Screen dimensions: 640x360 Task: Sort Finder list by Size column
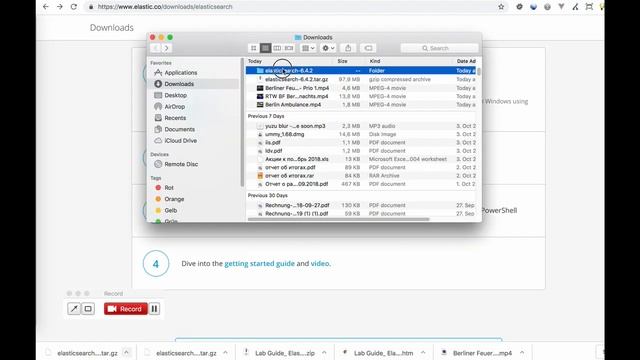point(343,61)
